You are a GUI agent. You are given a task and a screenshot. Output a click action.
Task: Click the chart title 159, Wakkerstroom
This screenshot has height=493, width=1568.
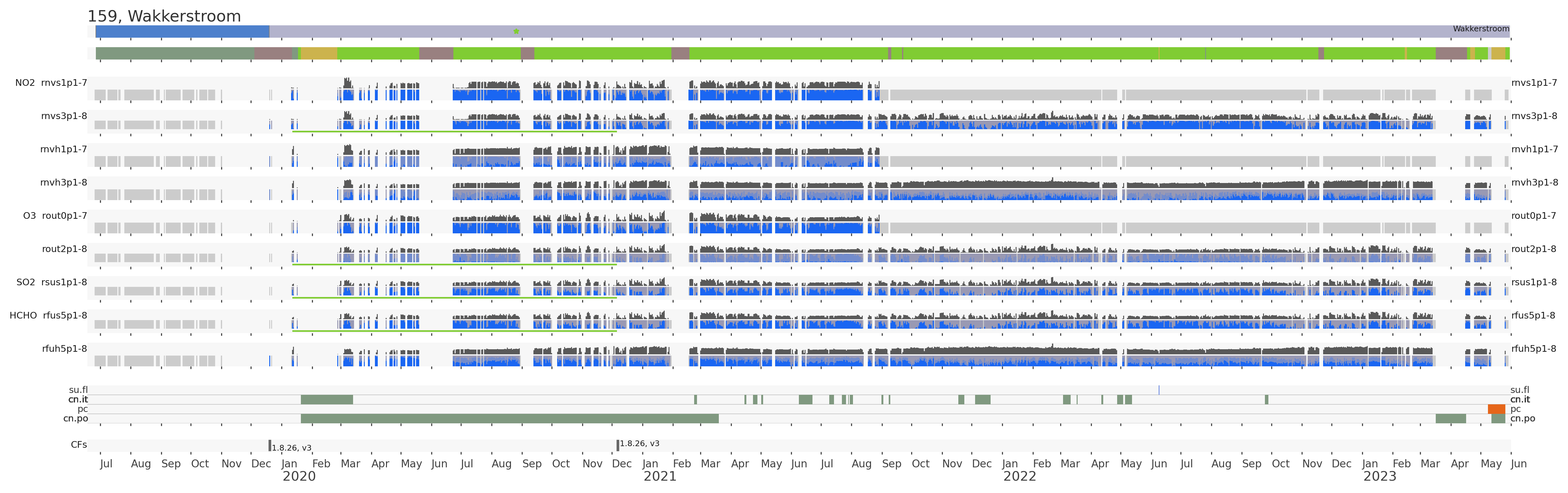(164, 16)
